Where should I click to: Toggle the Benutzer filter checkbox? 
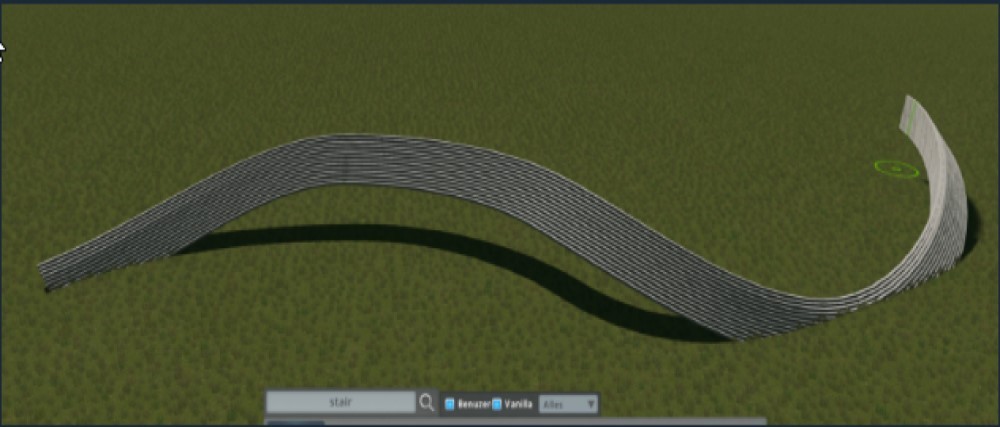pyautogui.click(x=450, y=404)
